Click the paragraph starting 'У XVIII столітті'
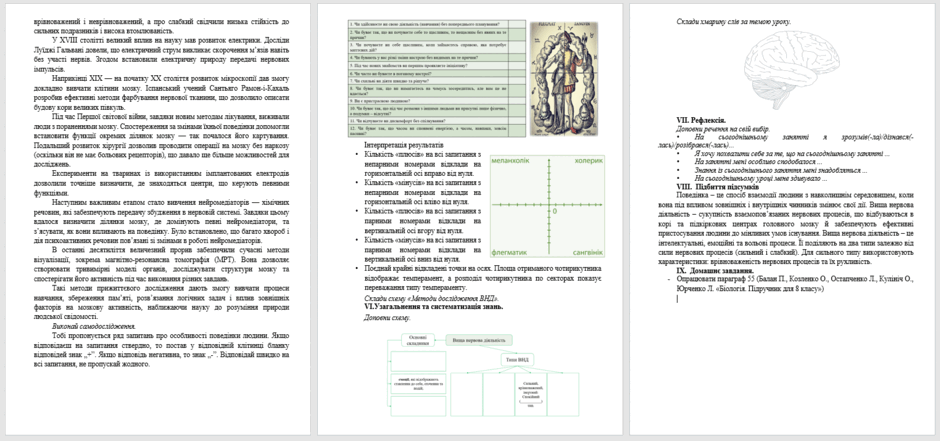 pyautogui.click(x=162, y=55)
